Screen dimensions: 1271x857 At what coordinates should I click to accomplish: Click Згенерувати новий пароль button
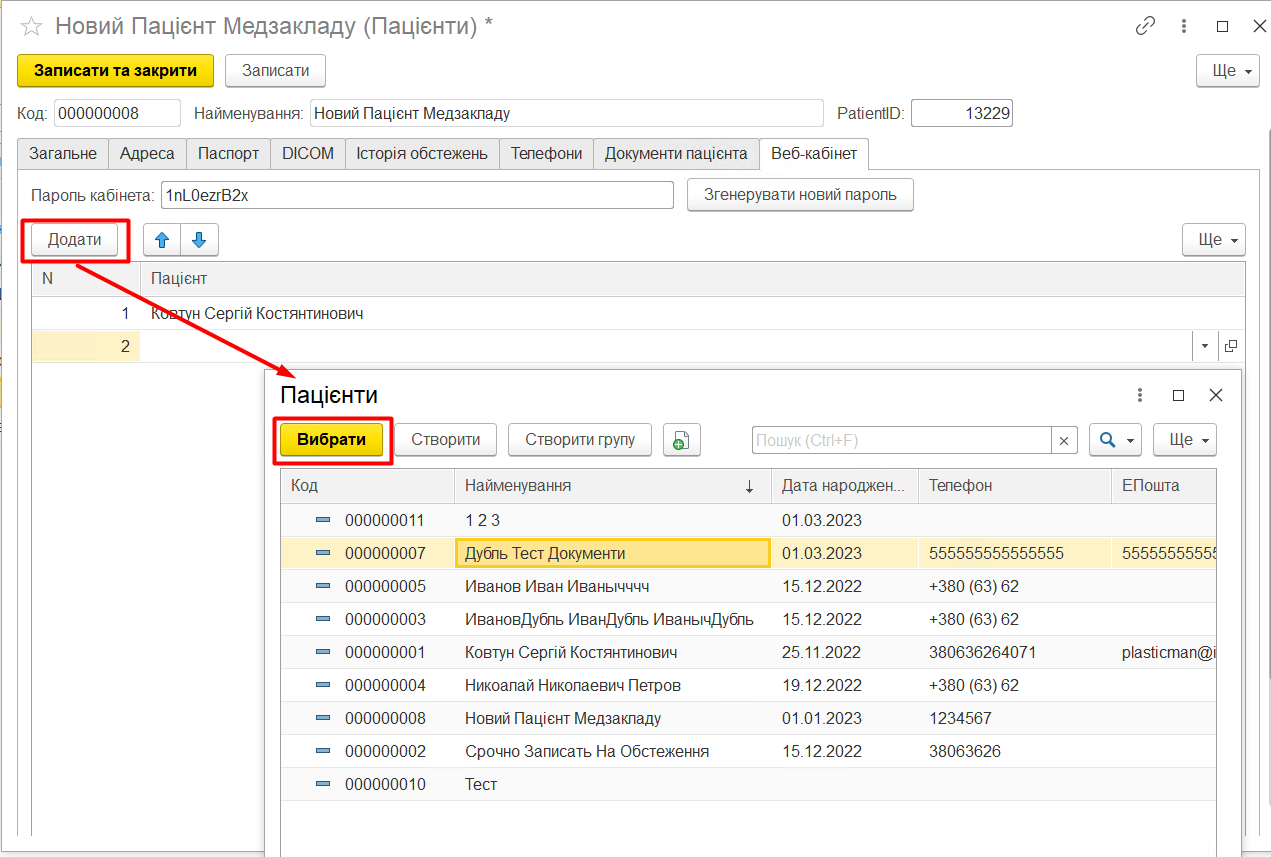pyautogui.click(x=800, y=195)
